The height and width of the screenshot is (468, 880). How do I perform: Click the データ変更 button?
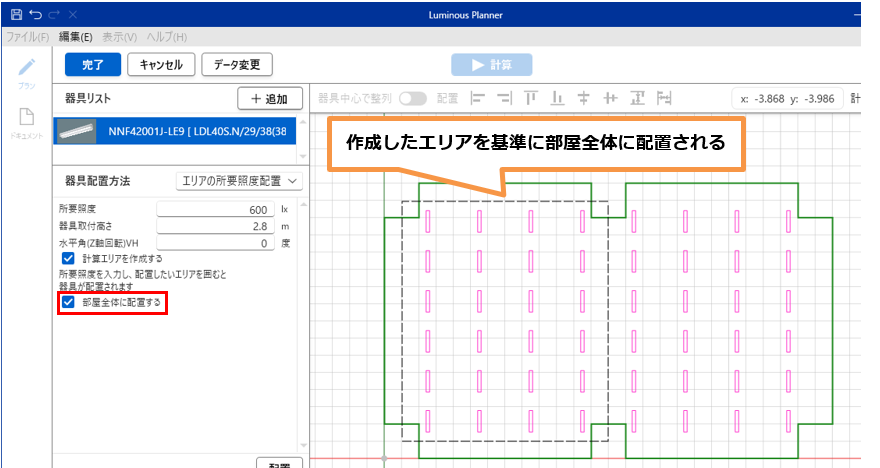[237, 64]
